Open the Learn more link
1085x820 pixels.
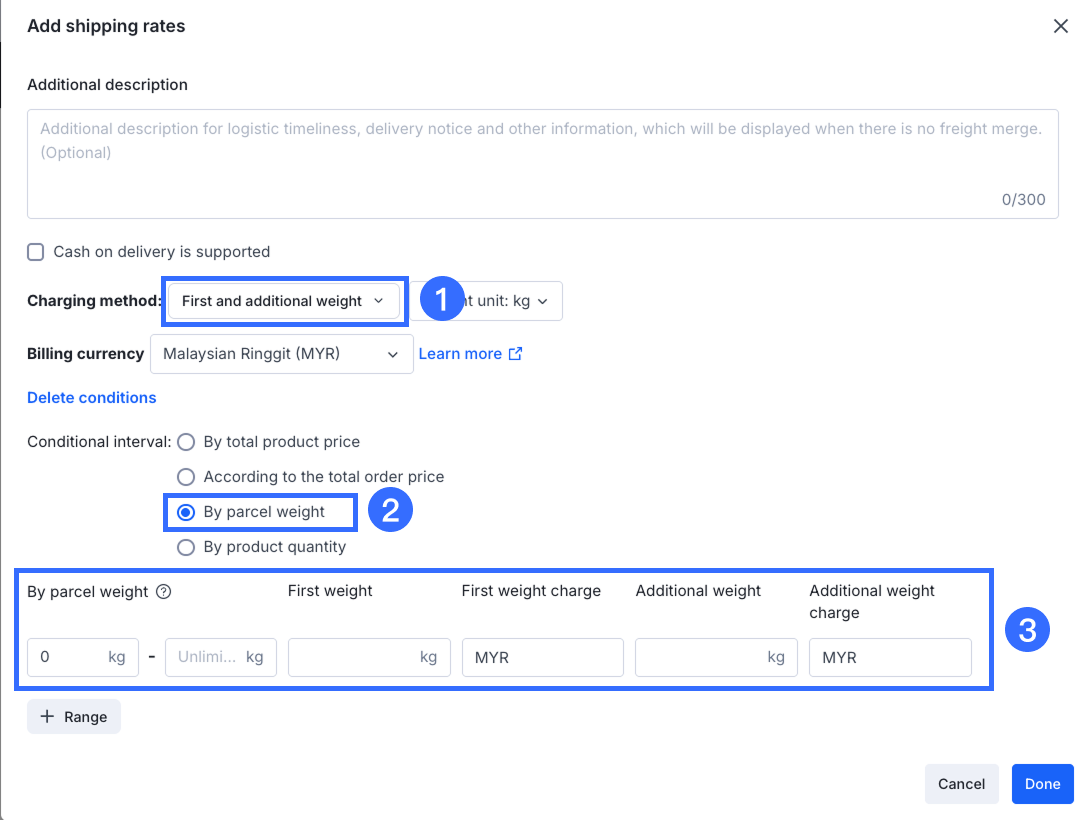coord(460,353)
